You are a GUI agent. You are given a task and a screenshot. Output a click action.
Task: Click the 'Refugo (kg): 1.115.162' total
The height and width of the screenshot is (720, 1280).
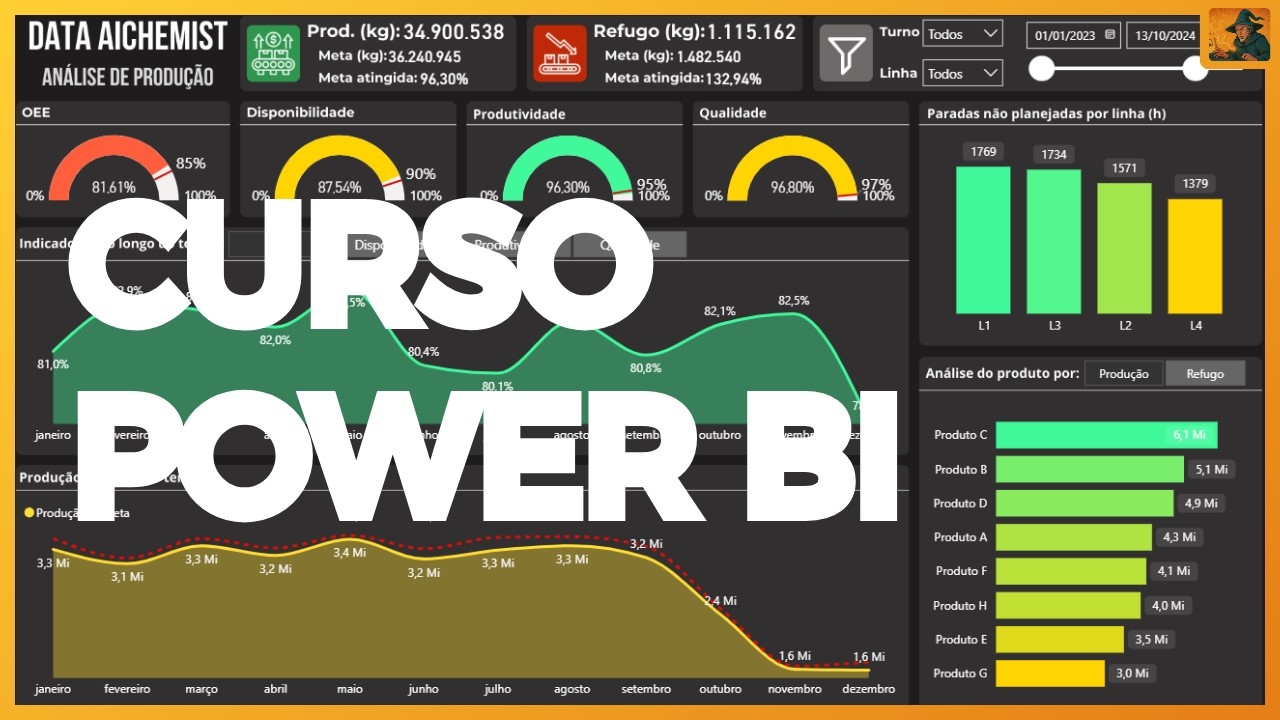click(694, 32)
